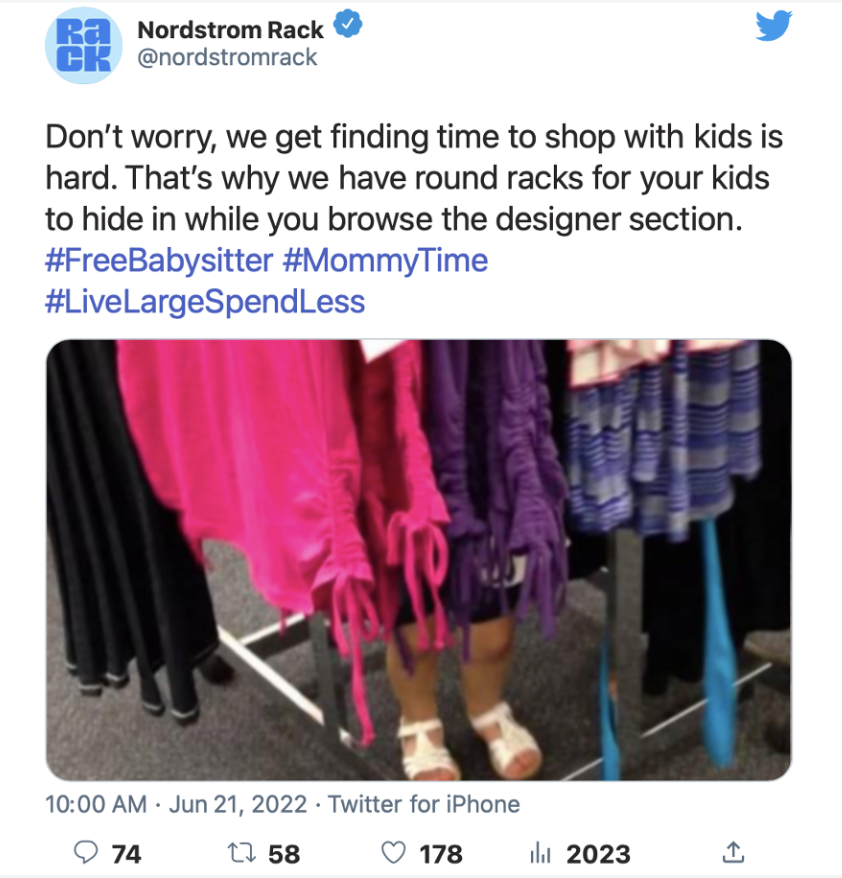The width and height of the screenshot is (842, 878).
Task: Open the #LiveLargeSpendLess hashtag
Action: tap(205, 302)
